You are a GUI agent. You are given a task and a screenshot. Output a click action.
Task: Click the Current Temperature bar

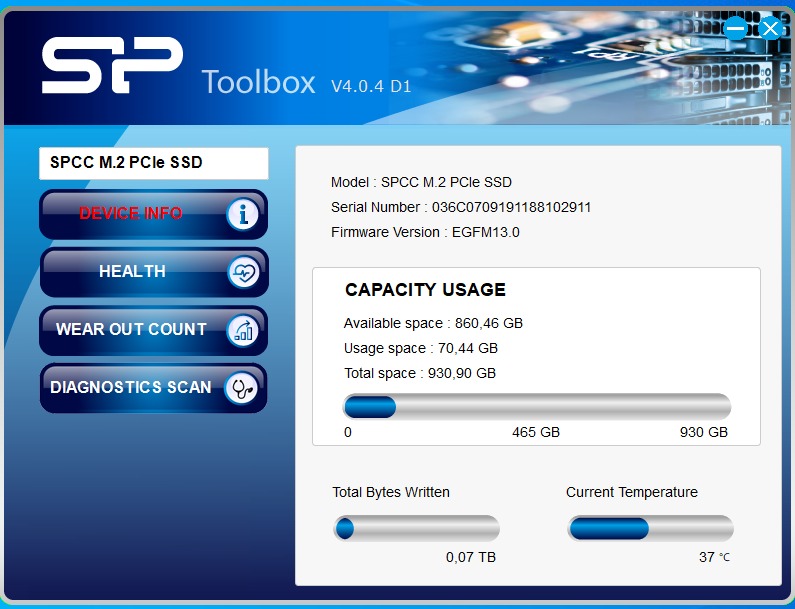[x=651, y=528]
